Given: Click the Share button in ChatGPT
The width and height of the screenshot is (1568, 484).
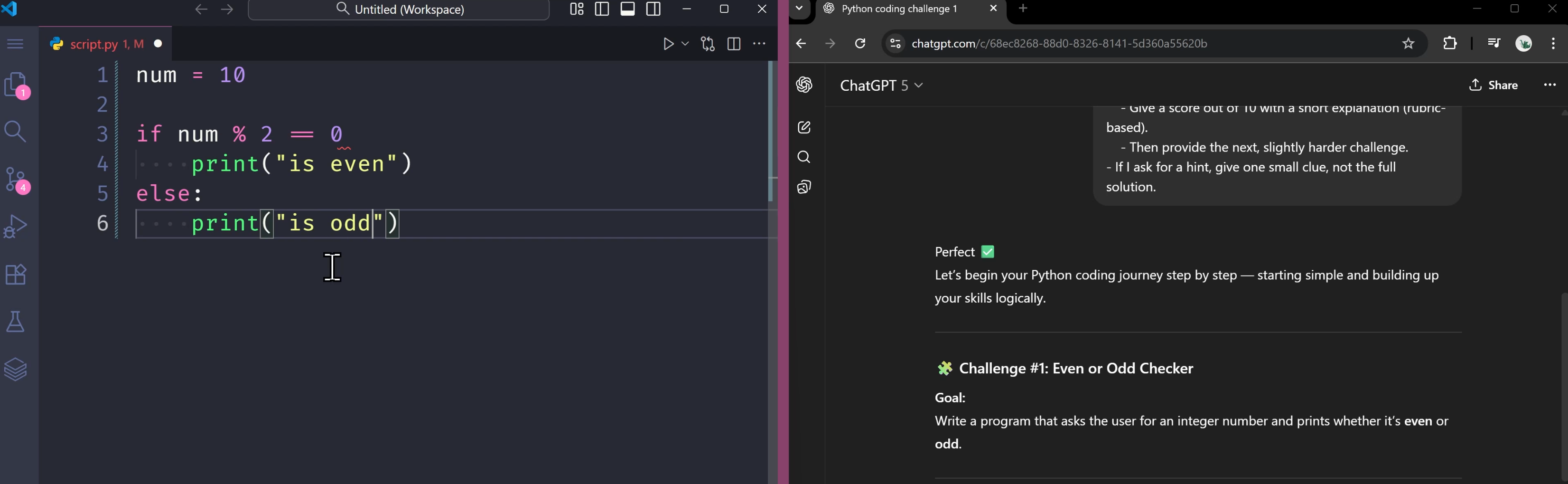Looking at the screenshot, I should [1494, 85].
